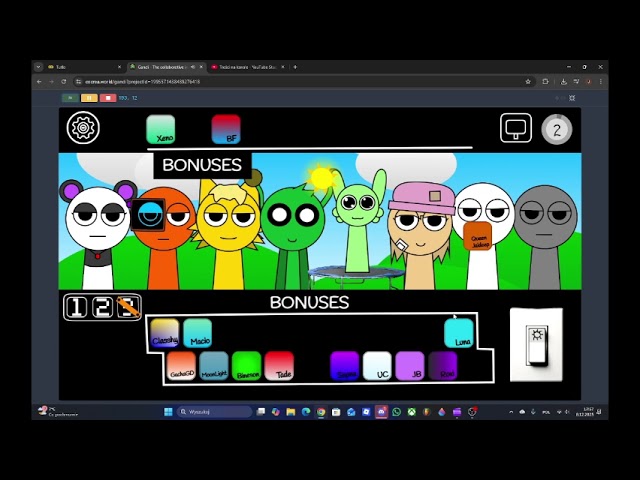Click the browser address bar
The image size is (640, 480).
[x=304, y=82]
